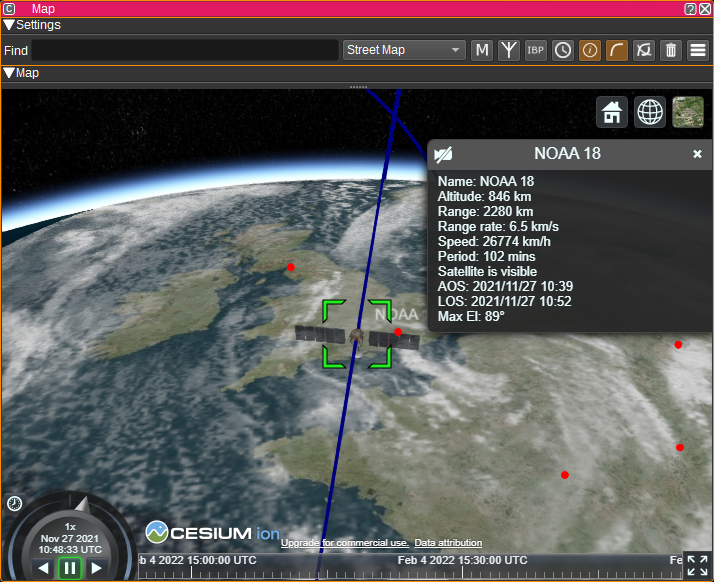Open the Street Map dropdown
714x582 pixels.
point(404,50)
